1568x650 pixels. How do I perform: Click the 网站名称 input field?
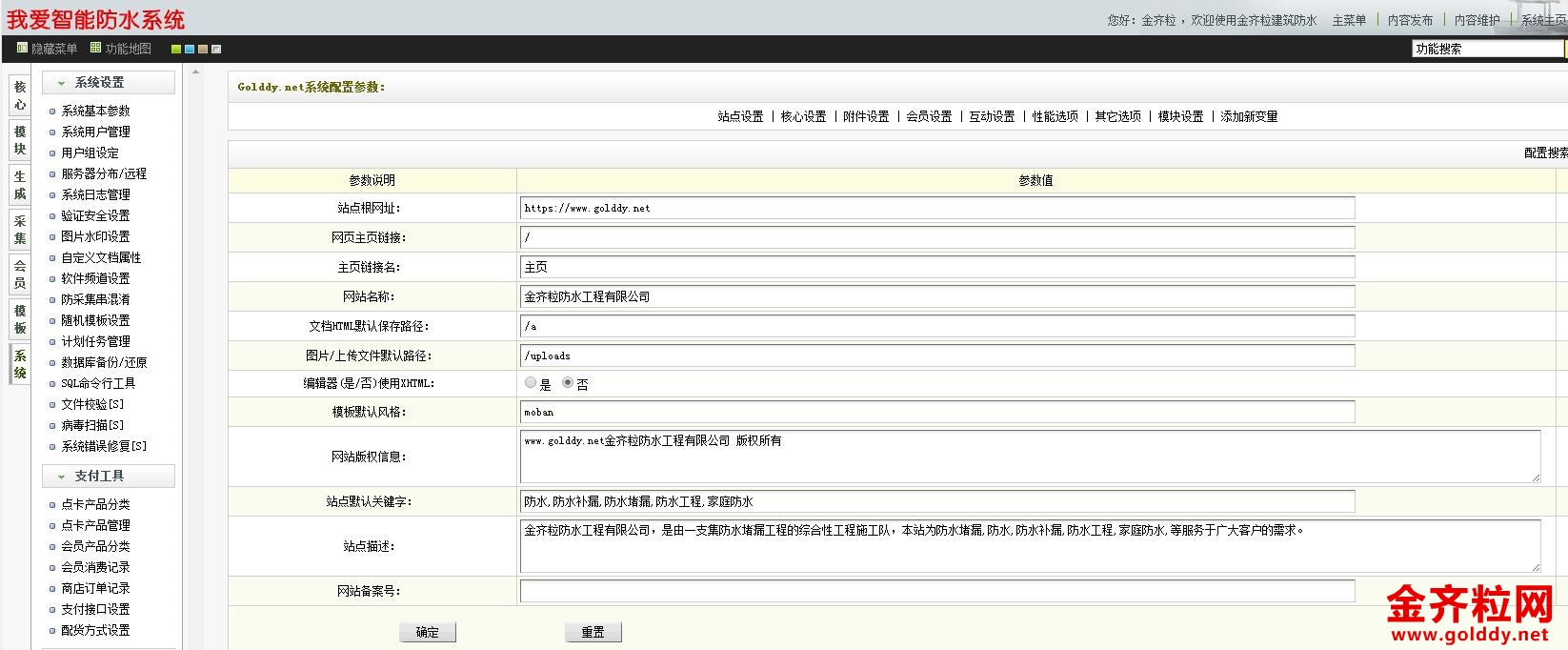(937, 296)
